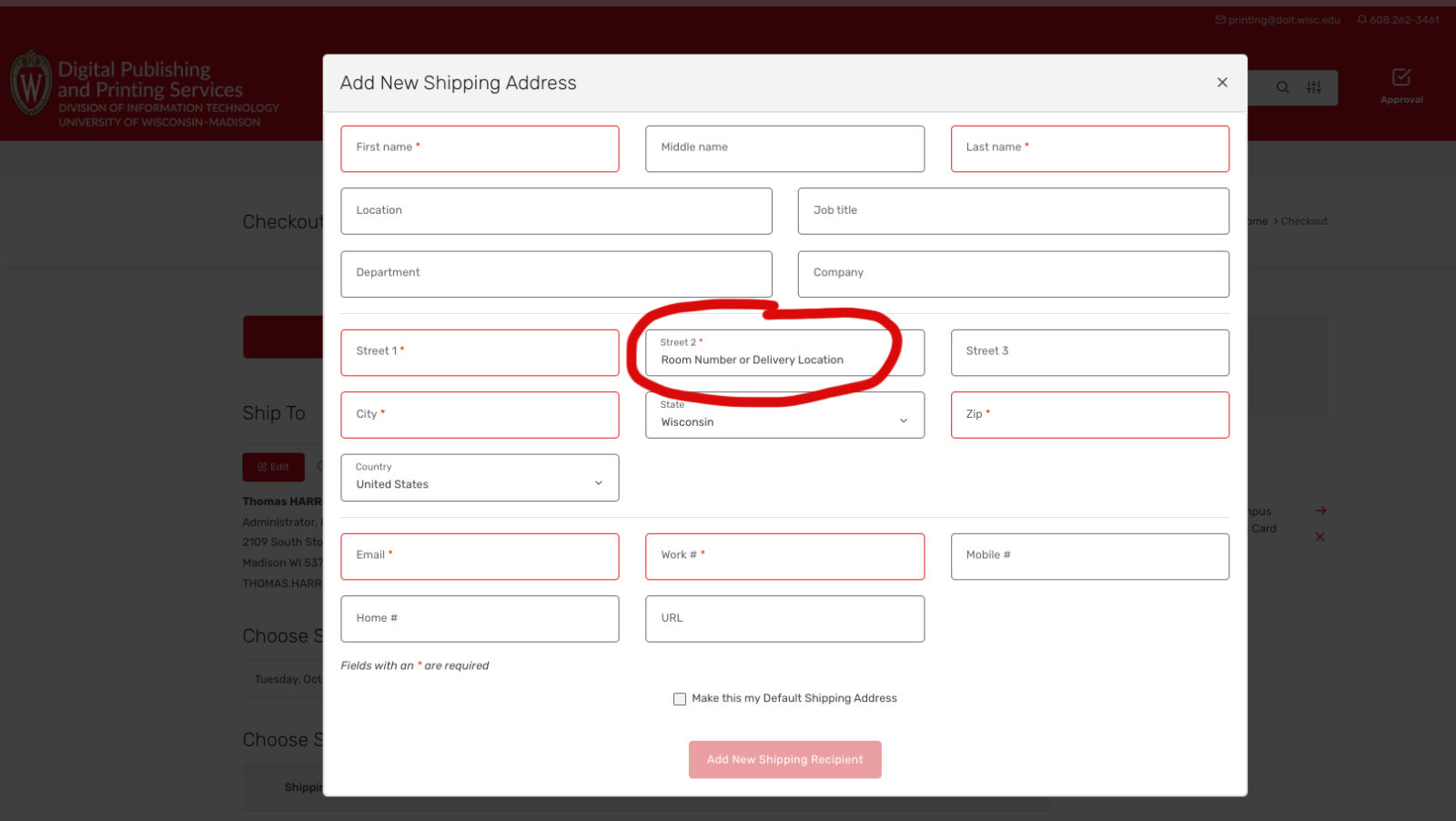Screen dimensions: 1456x821
Task: Click the 608.262-3461 phone link
Action: coord(1399,20)
